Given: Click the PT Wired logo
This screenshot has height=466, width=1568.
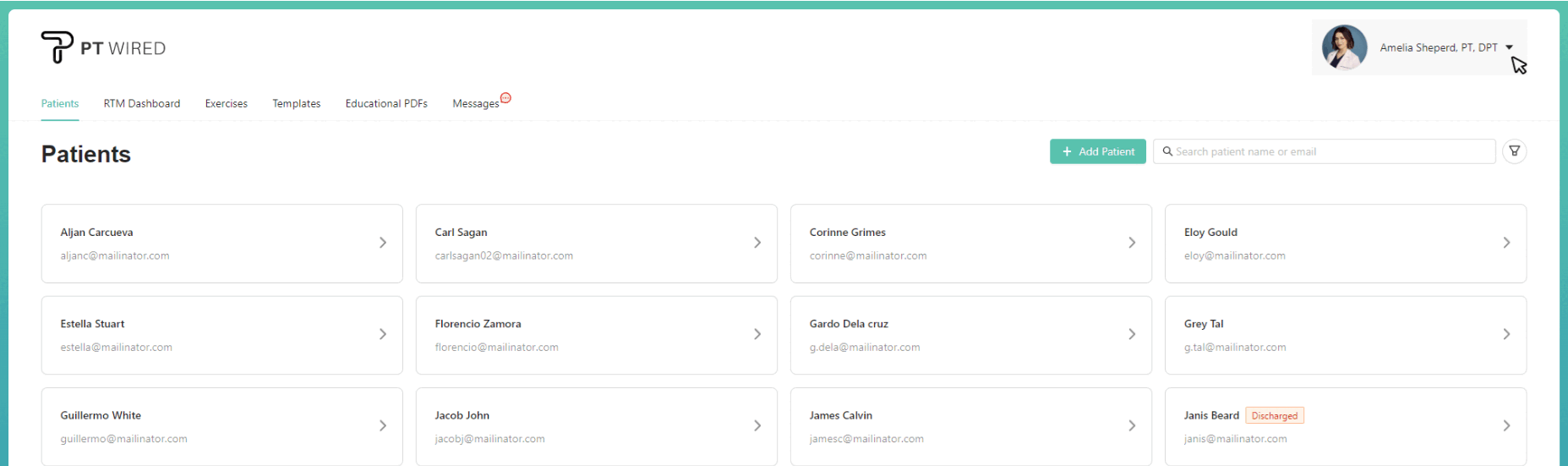Looking at the screenshot, I should (103, 47).
